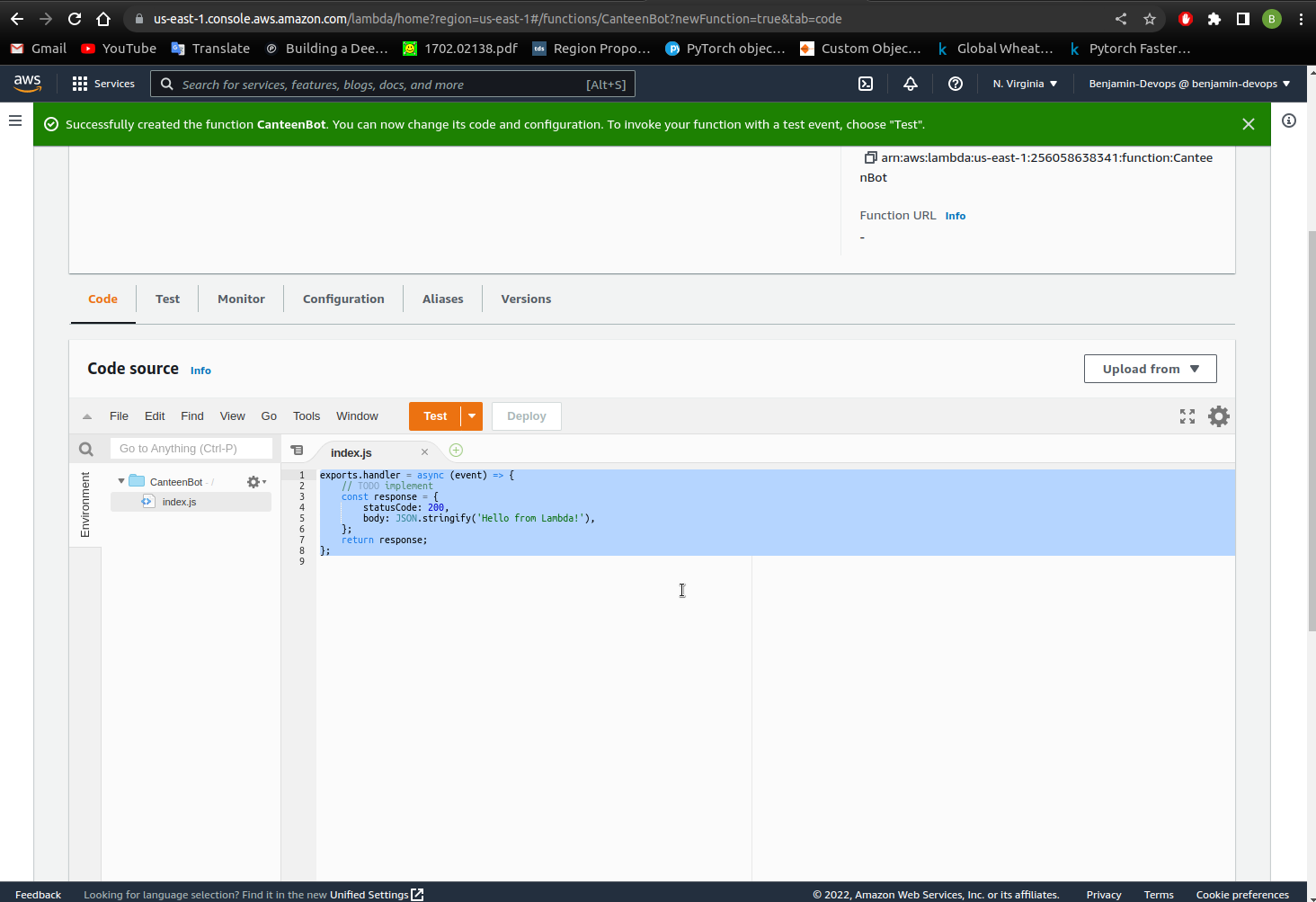Open the AWS home logo

pos(27,83)
